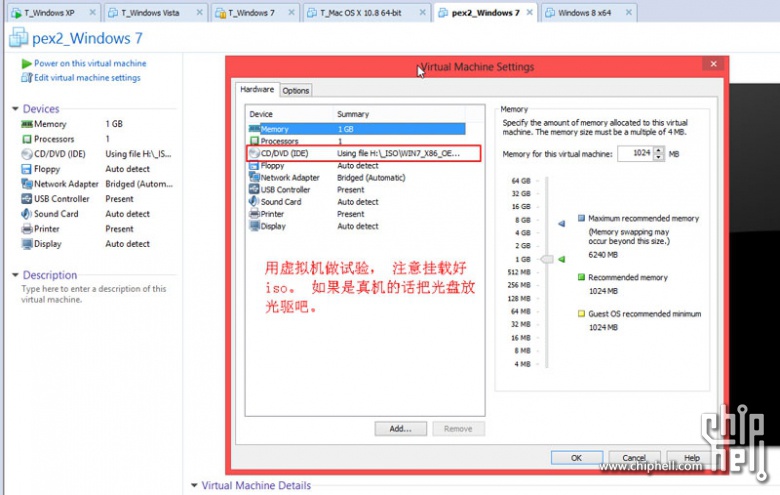
Task: Click the blue Maximum recommended memory marker arrow
Action: point(562,223)
